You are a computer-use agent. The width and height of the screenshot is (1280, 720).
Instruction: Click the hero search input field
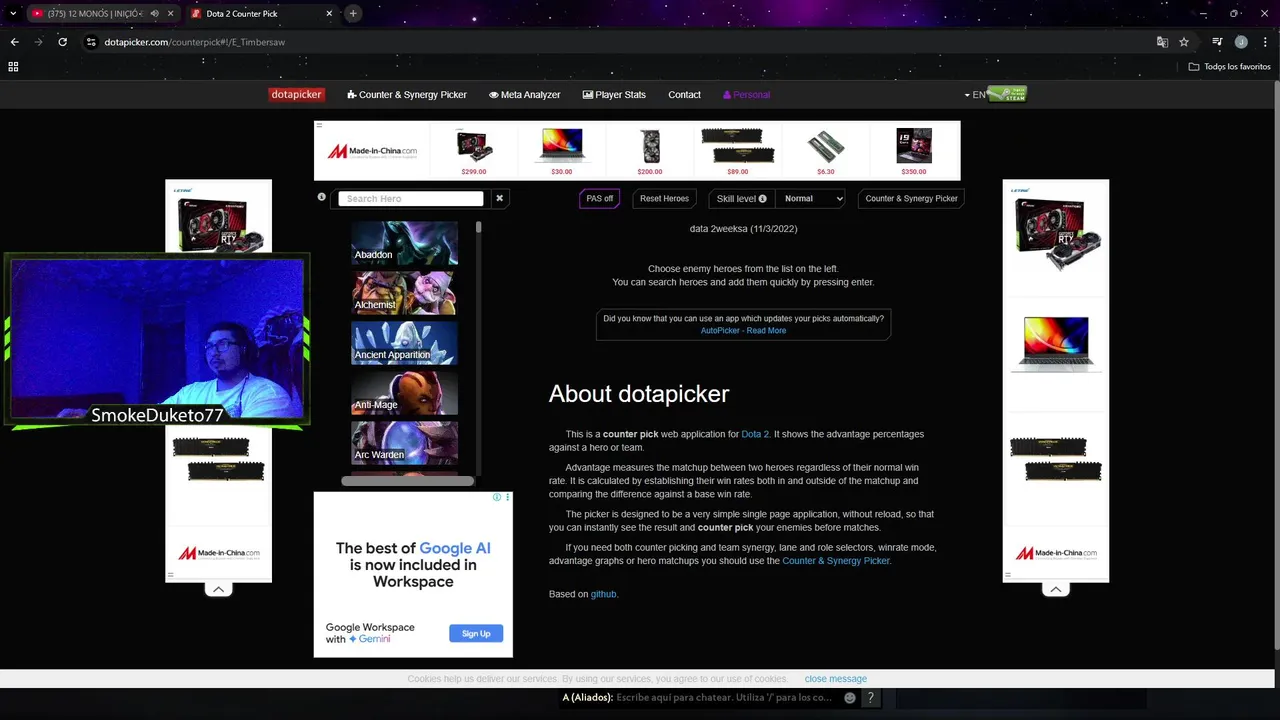pyautogui.click(x=411, y=198)
